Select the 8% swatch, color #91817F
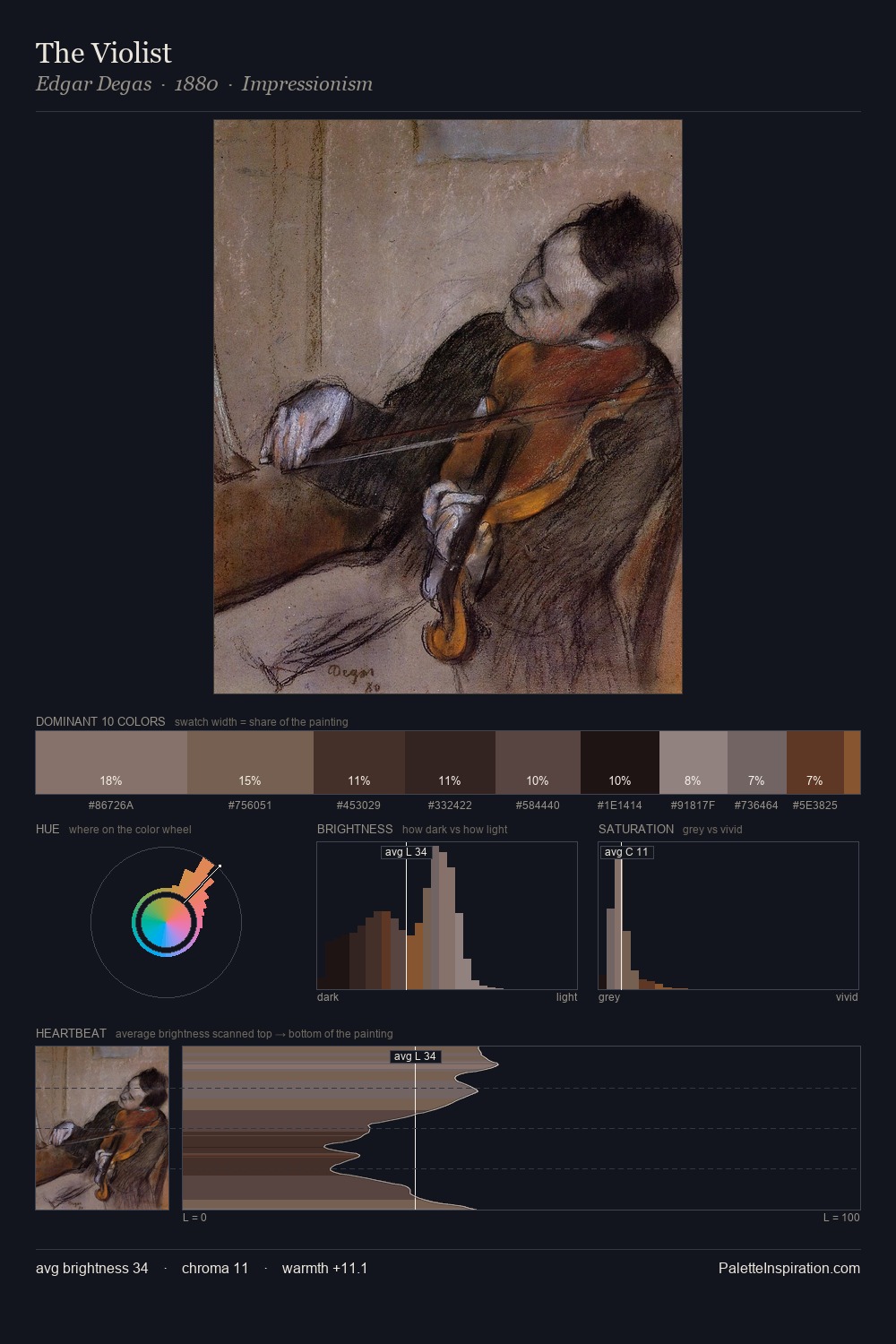The image size is (896, 1344). [694, 762]
